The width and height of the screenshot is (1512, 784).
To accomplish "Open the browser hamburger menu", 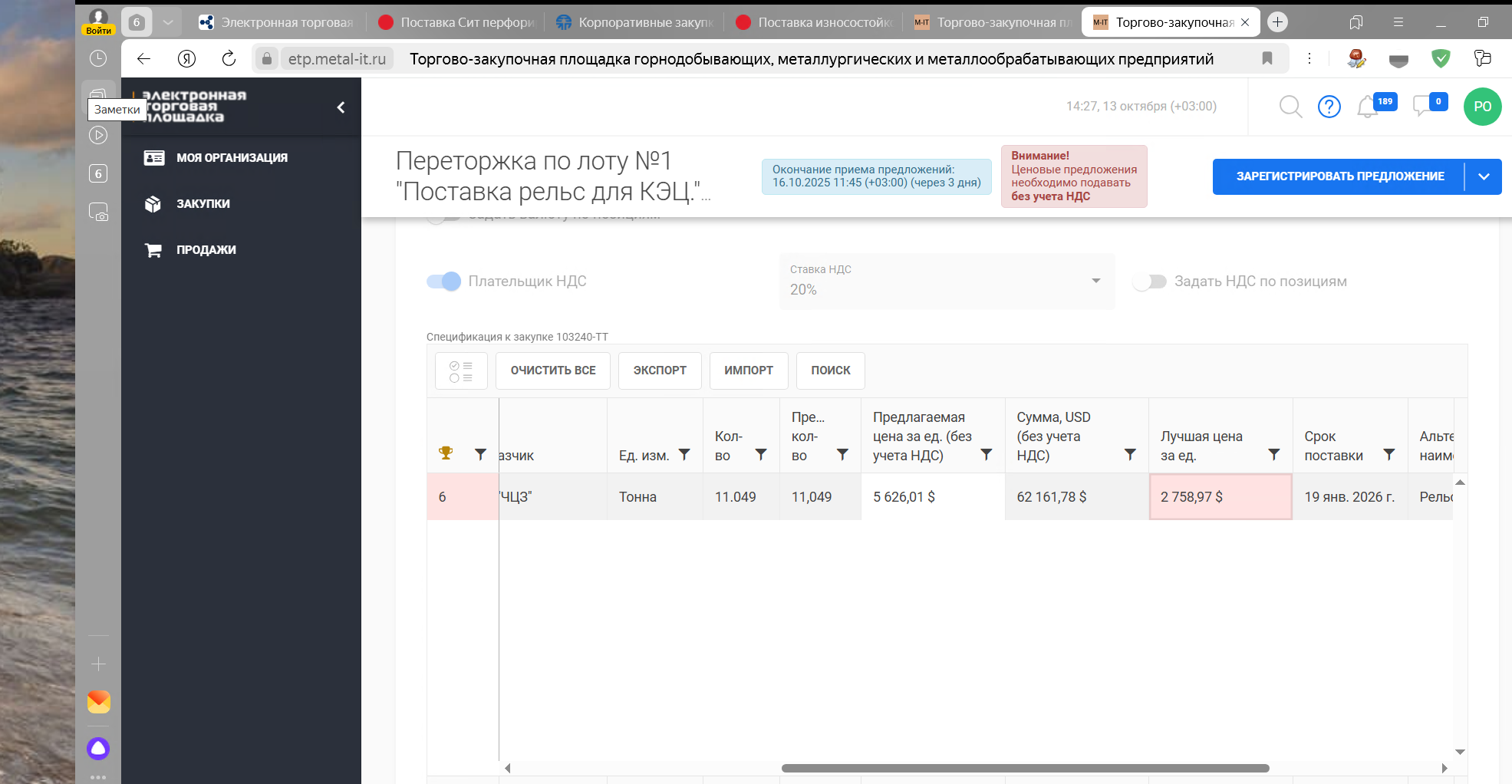I will click(x=1398, y=22).
